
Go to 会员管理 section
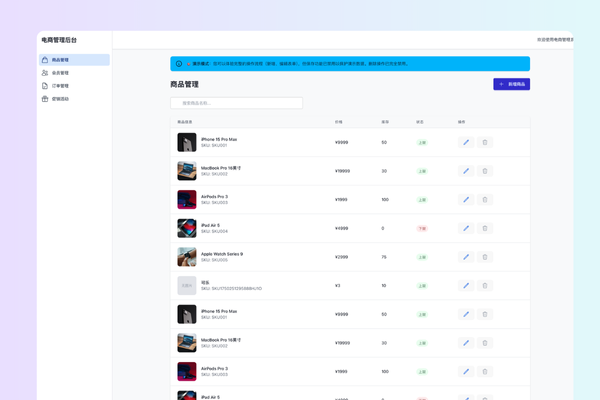74,73
